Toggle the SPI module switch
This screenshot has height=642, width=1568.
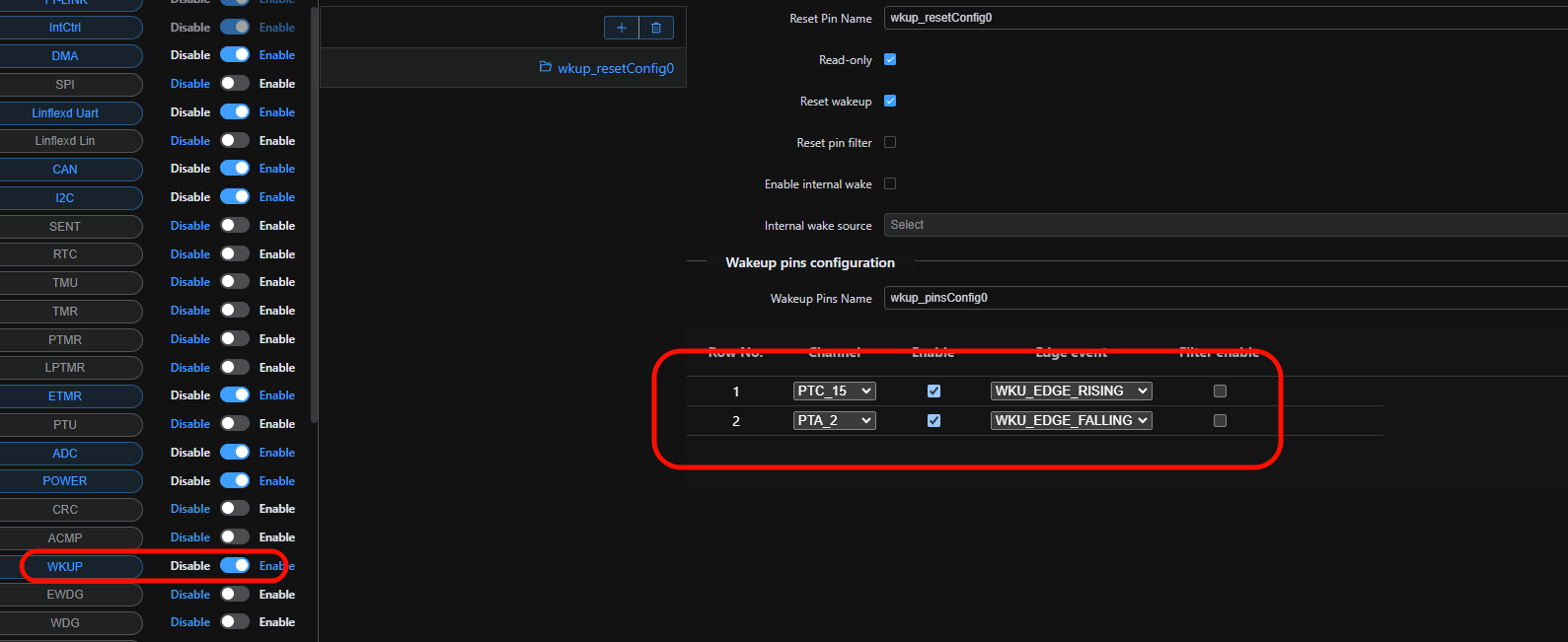click(235, 84)
